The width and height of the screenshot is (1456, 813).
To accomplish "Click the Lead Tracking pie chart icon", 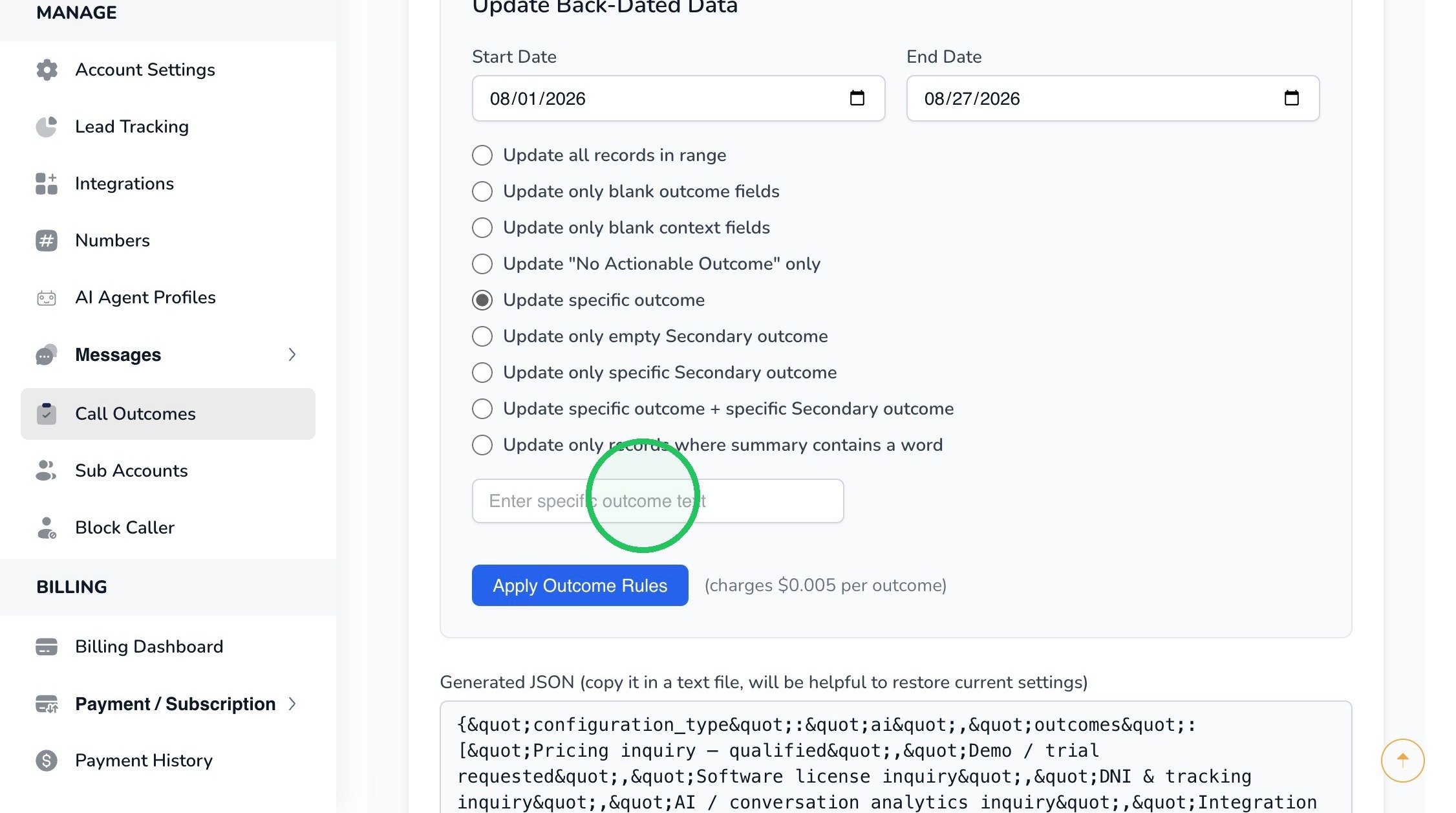I will pos(47,127).
